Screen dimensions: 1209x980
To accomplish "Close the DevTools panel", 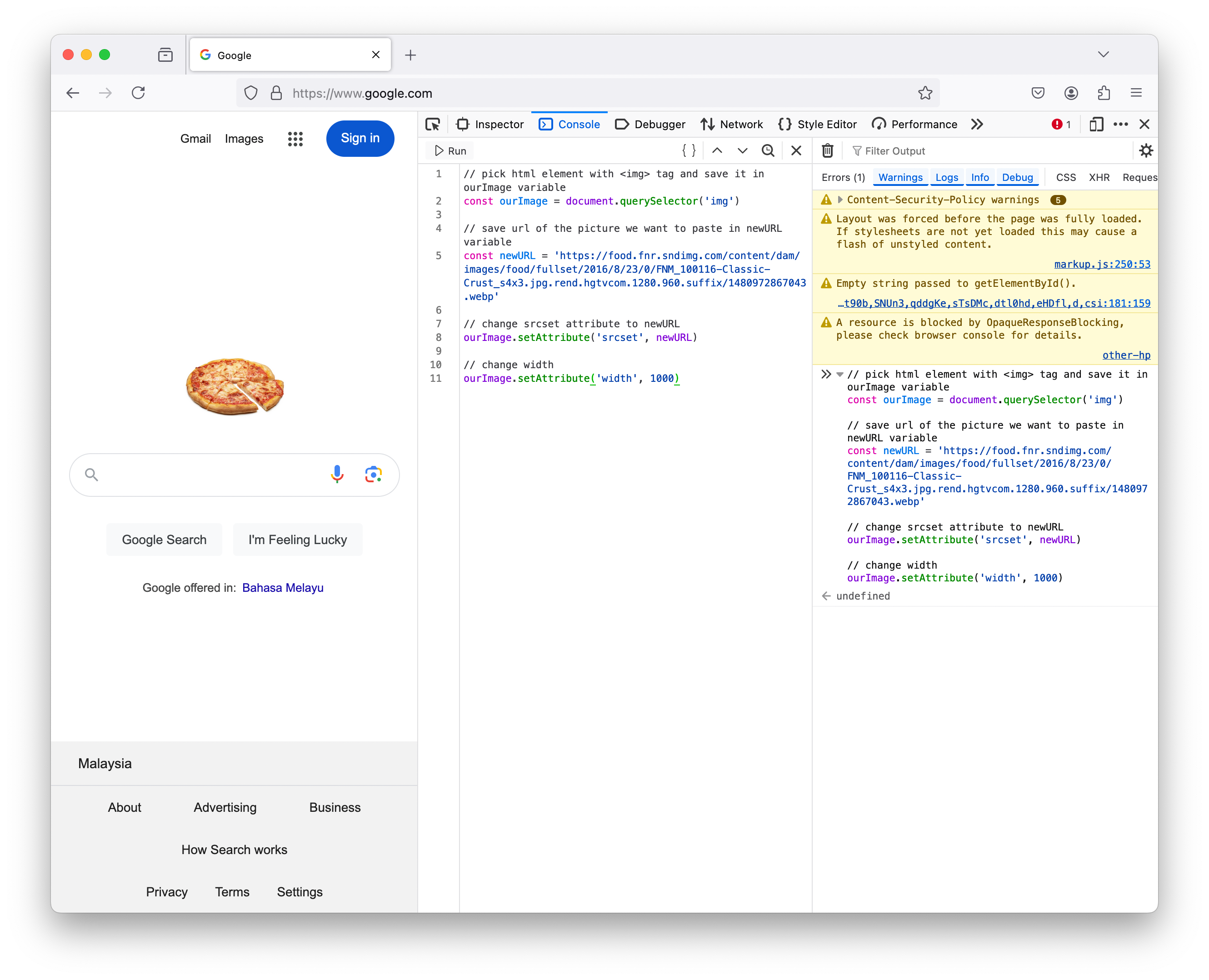I will 1144,124.
